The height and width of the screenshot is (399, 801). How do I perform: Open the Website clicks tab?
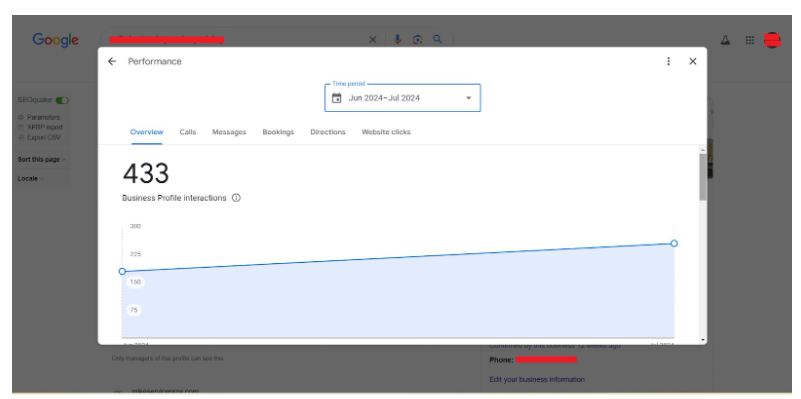click(x=386, y=132)
